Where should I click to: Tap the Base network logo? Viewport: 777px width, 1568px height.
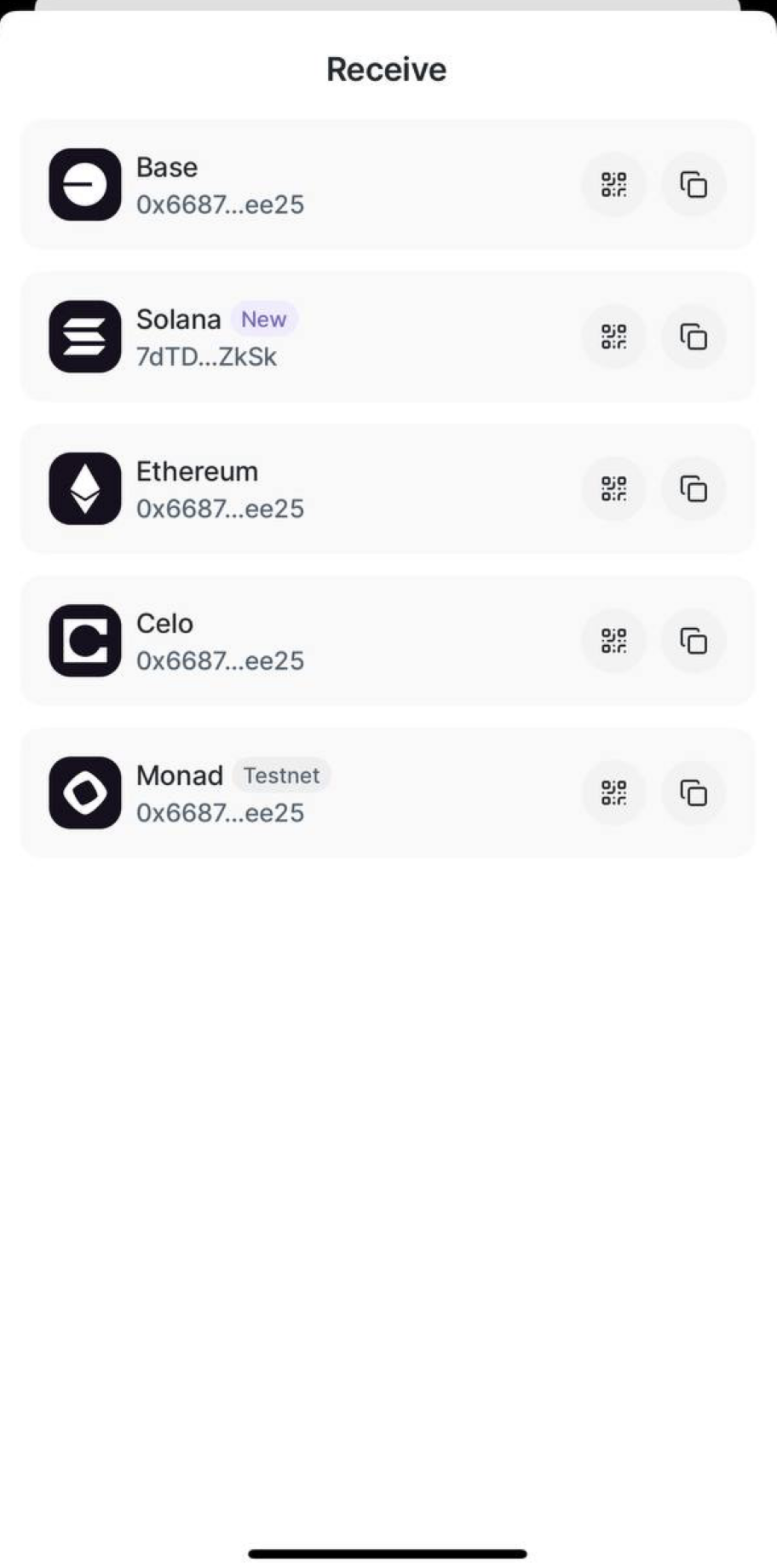pos(84,185)
